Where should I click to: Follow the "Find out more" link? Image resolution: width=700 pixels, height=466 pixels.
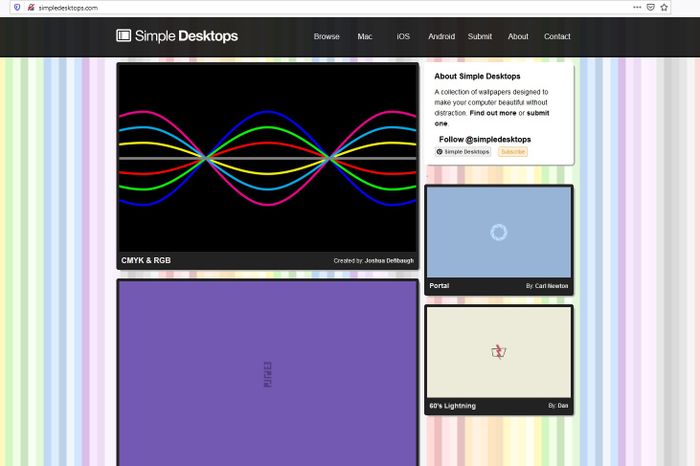coord(493,113)
